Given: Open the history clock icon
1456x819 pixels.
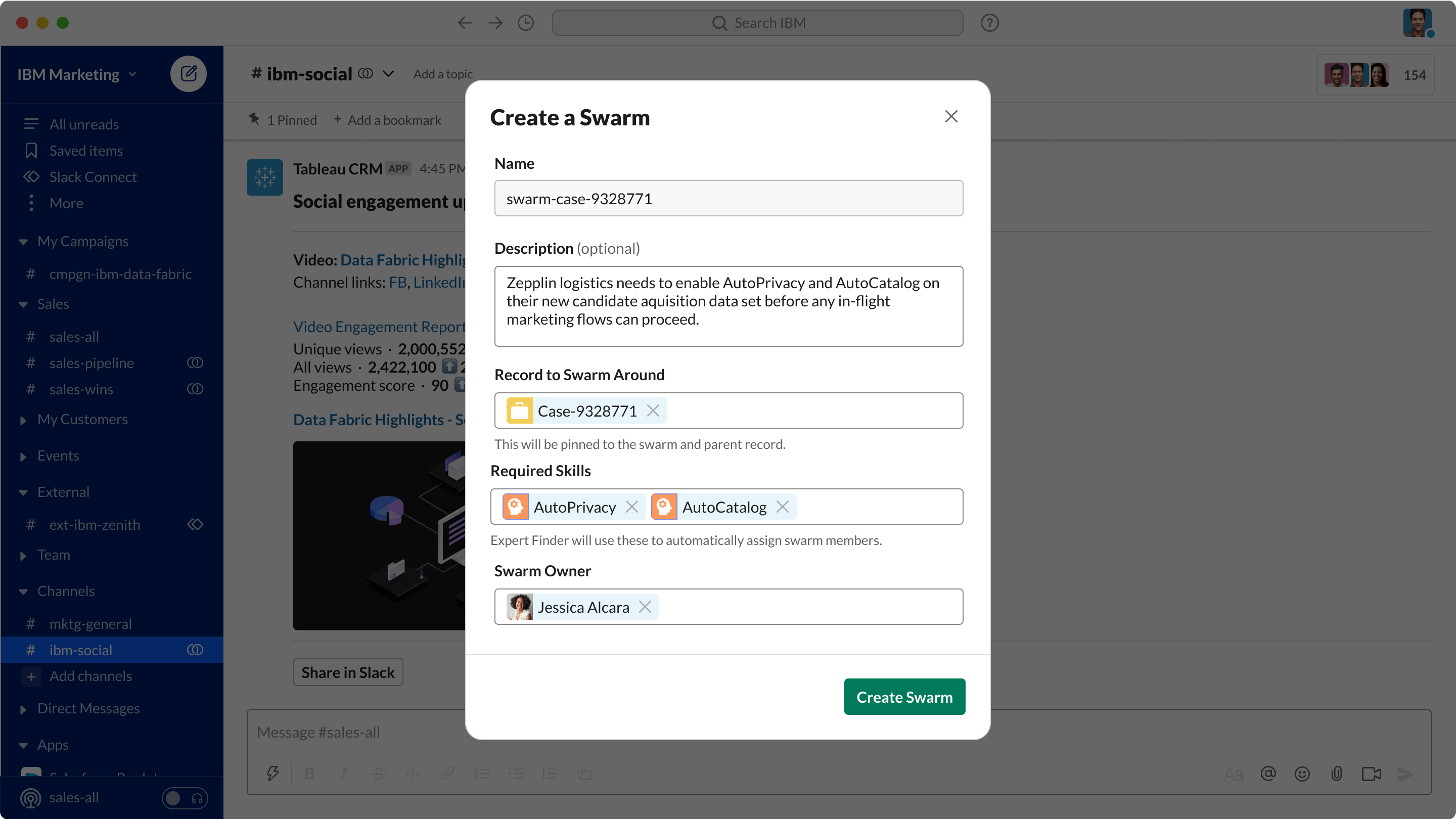Looking at the screenshot, I should (x=526, y=23).
